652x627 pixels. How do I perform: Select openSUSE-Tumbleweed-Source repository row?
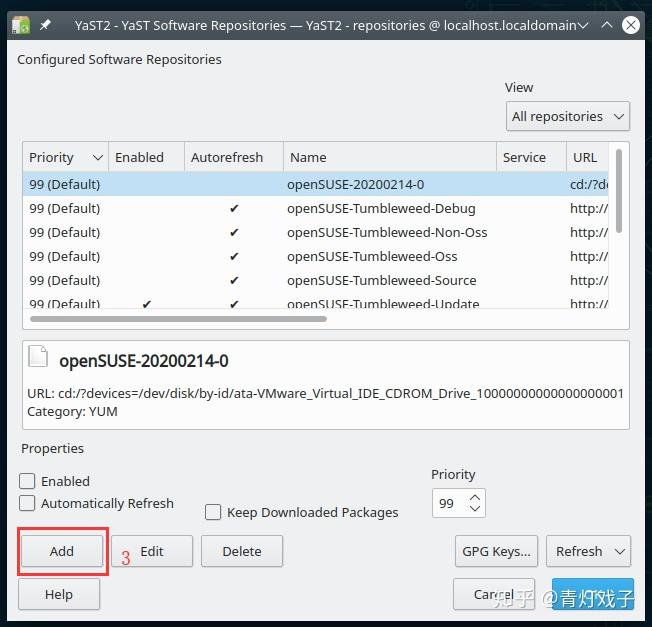[x=316, y=280]
